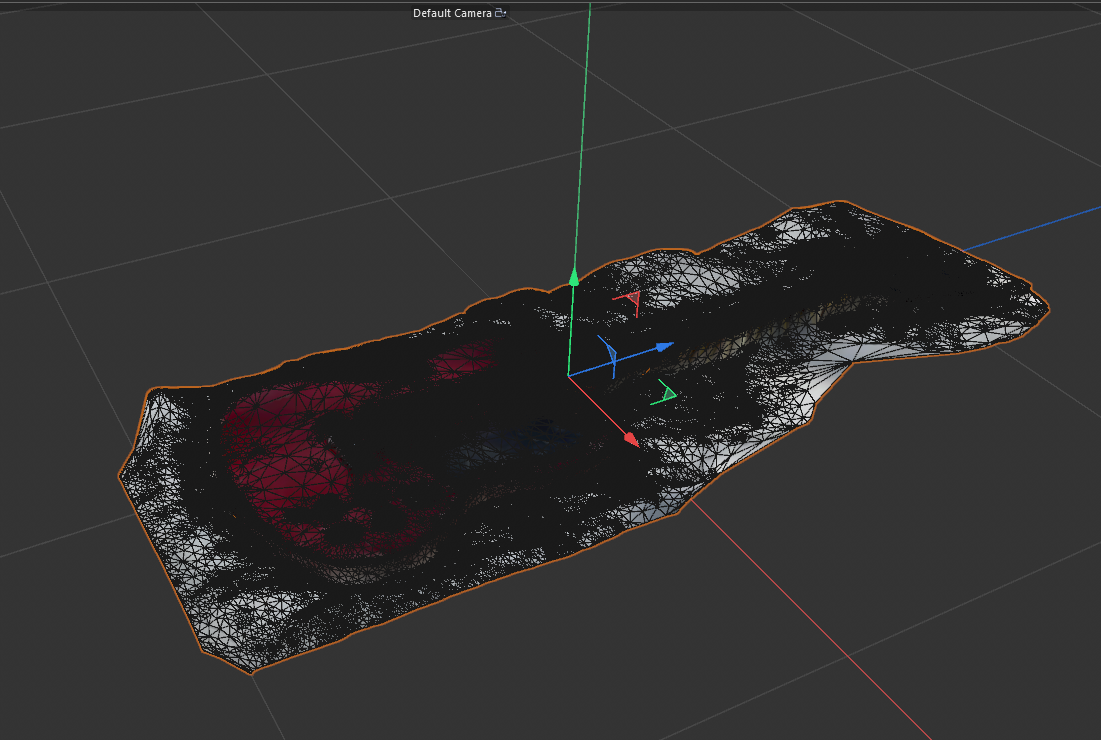Click the Default Camera heading to change view
Screen dimensions: 1101x740
tap(452, 13)
